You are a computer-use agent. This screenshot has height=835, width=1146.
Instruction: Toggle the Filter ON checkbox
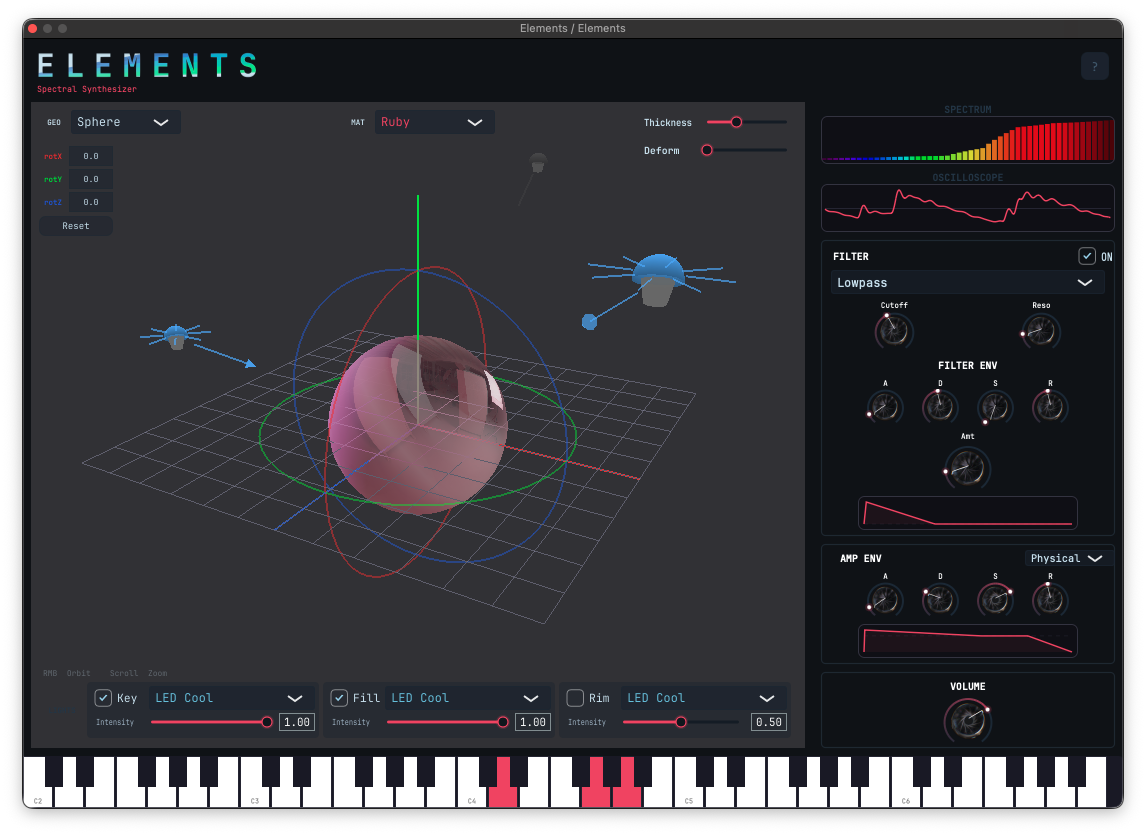[x=1087, y=256]
